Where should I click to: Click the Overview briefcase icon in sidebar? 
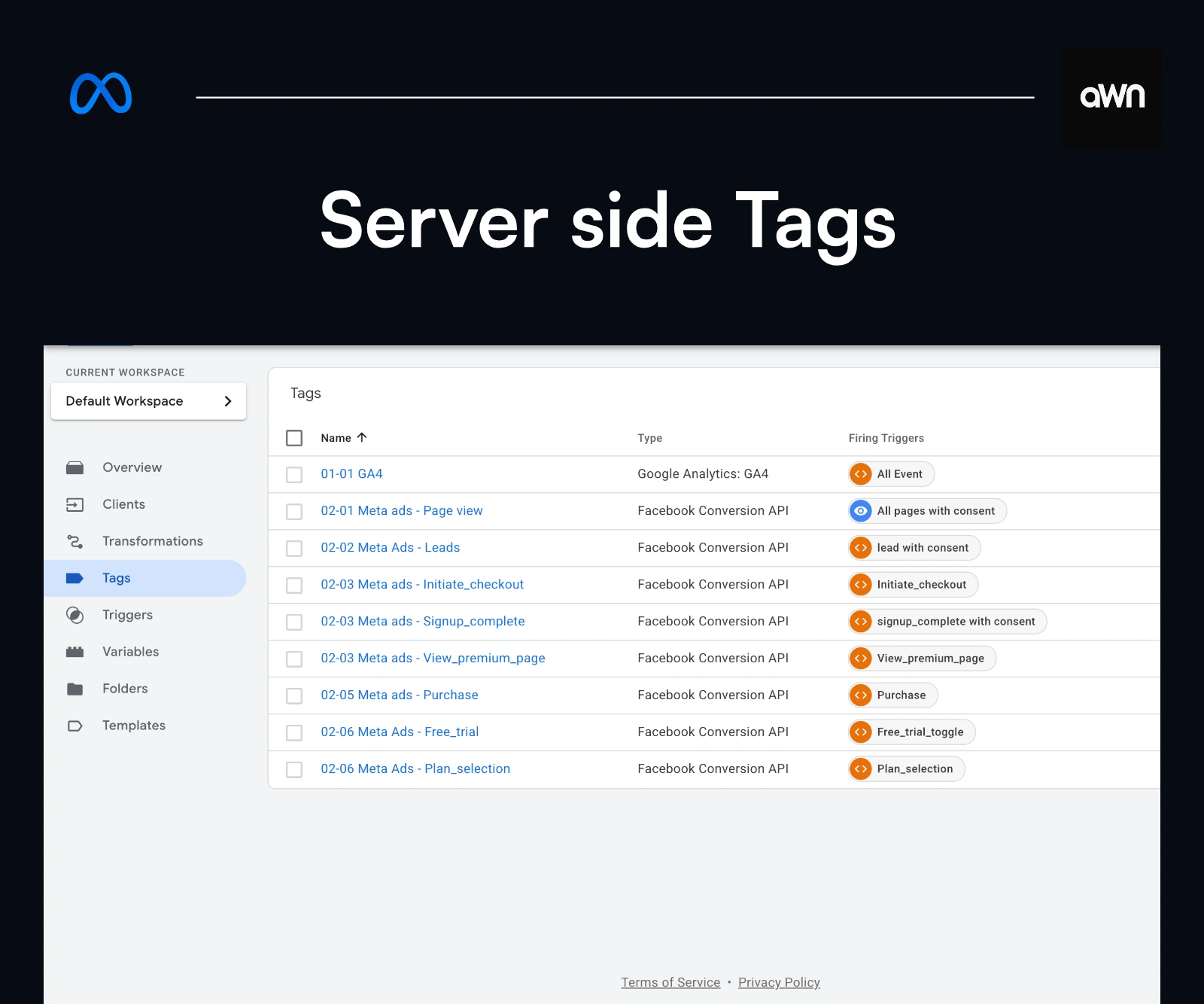[74, 467]
